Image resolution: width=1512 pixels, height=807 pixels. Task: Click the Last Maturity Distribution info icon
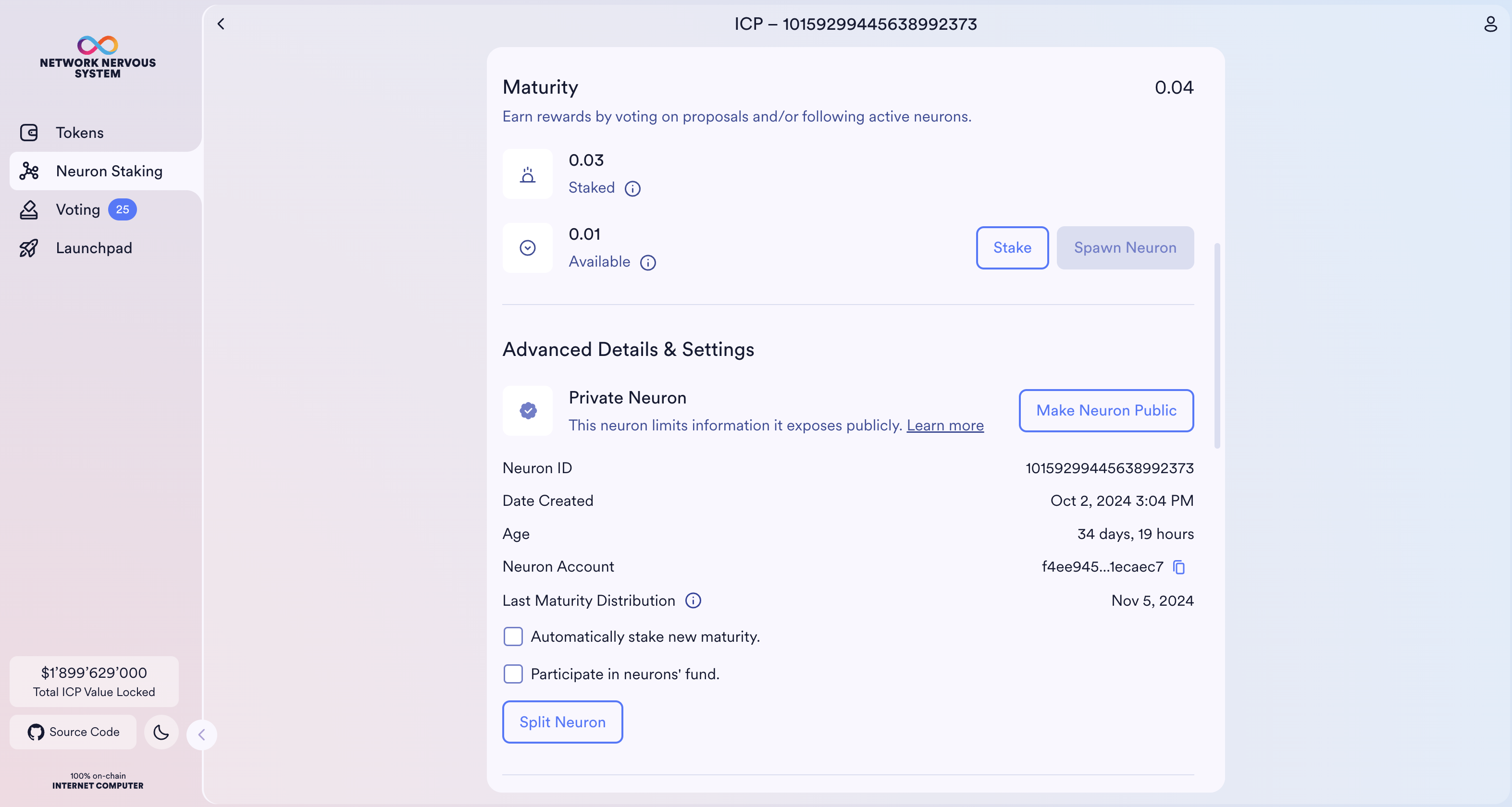[x=693, y=600]
